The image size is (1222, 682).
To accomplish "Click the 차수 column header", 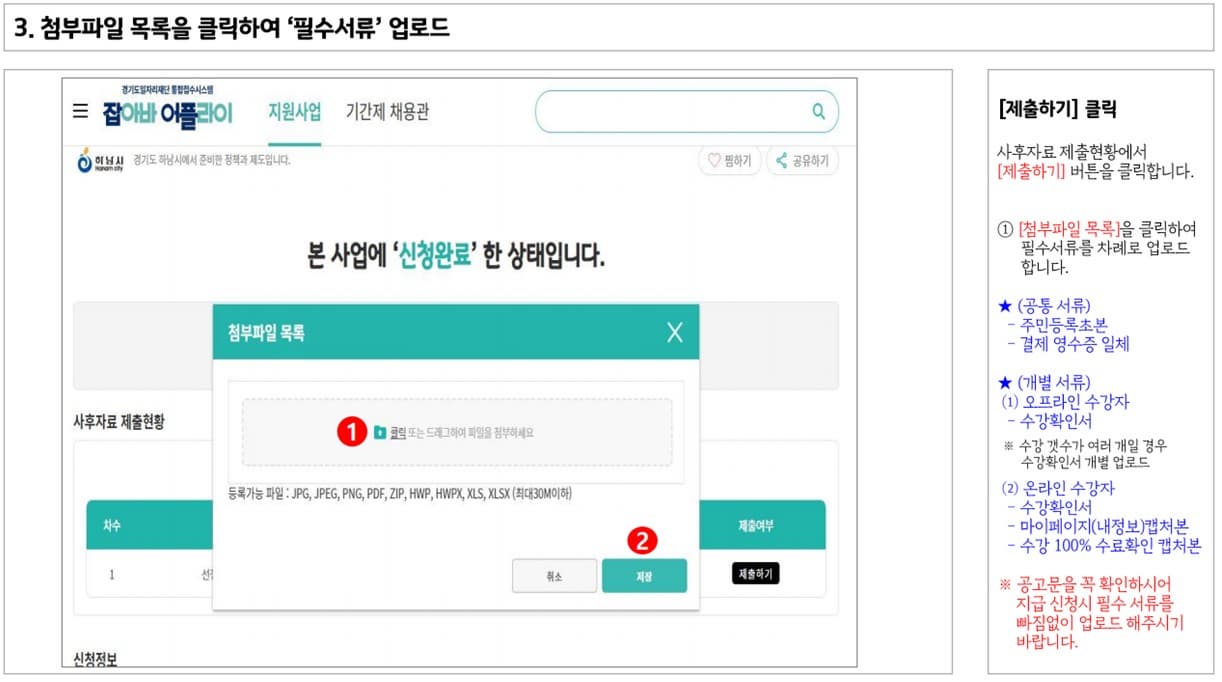I will [x=110, y=524].
